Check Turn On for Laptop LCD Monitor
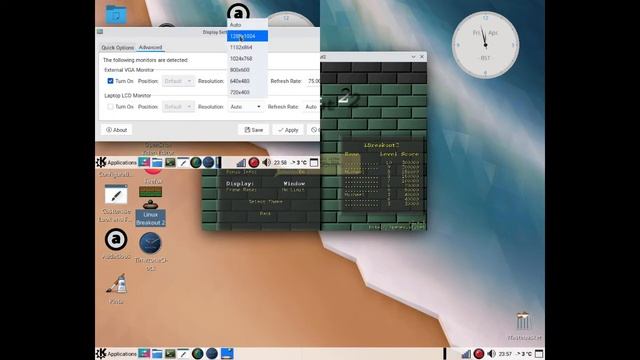Image resolution: width=640 pixels, height=360 pixels. (x=110, y=107)
